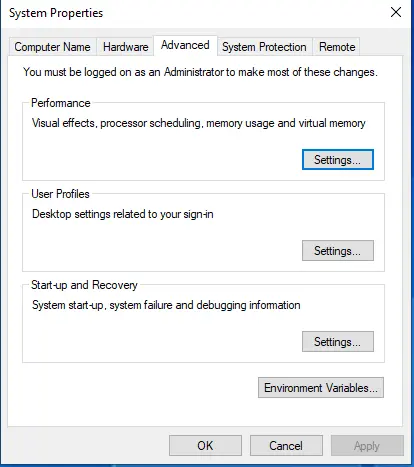Click the Performance group label
Image resolution: width=414 pixels, height=467 pixels.
click(x=61, y=103)
